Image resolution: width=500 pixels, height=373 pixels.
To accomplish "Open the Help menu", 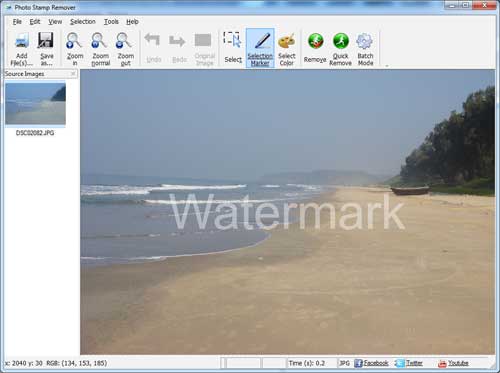I will (x=132, y=22).
